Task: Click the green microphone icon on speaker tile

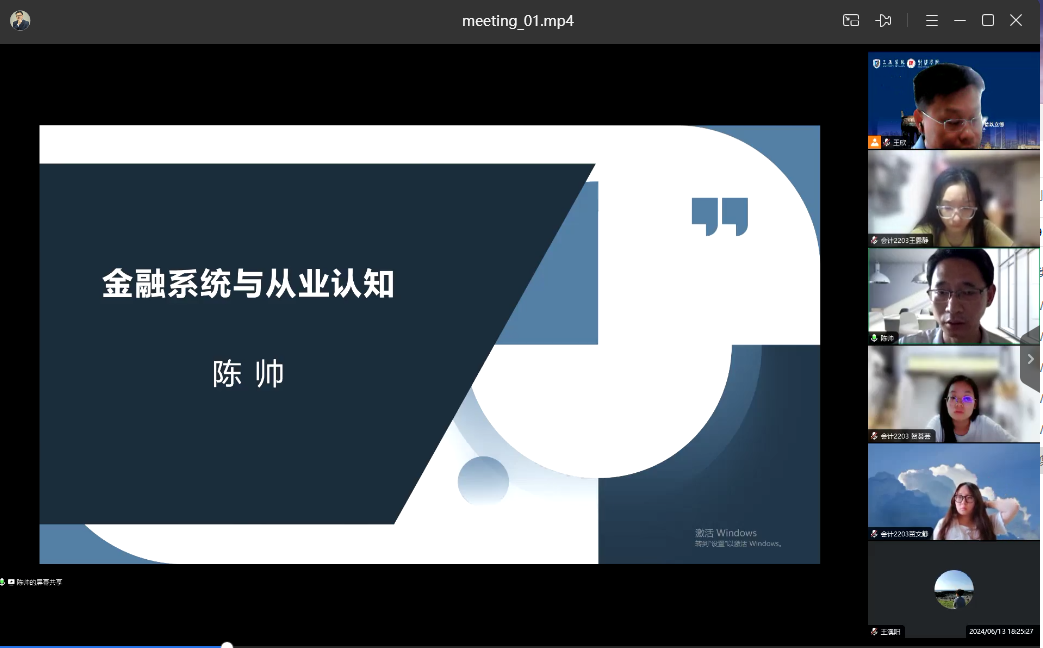Action: click(x=875, y=338)
